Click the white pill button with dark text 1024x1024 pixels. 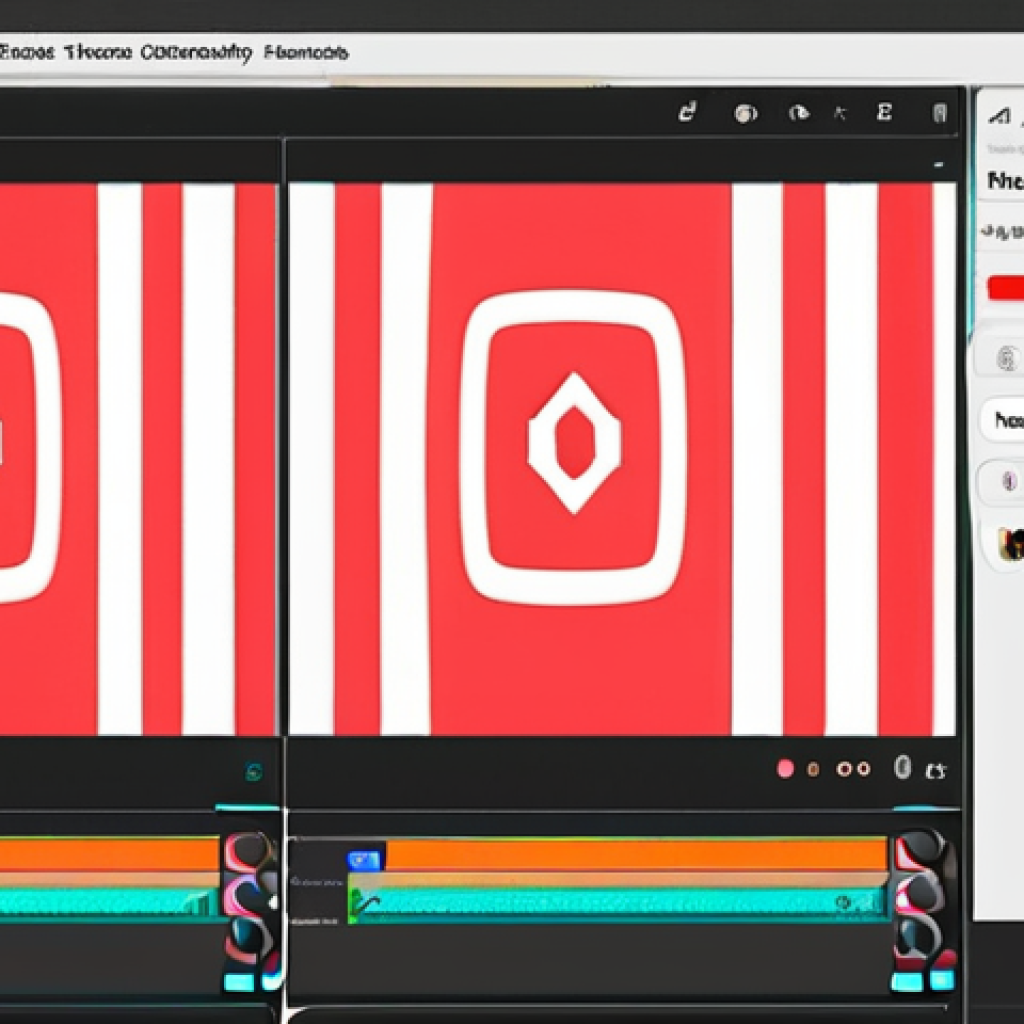coord(1003,420)
